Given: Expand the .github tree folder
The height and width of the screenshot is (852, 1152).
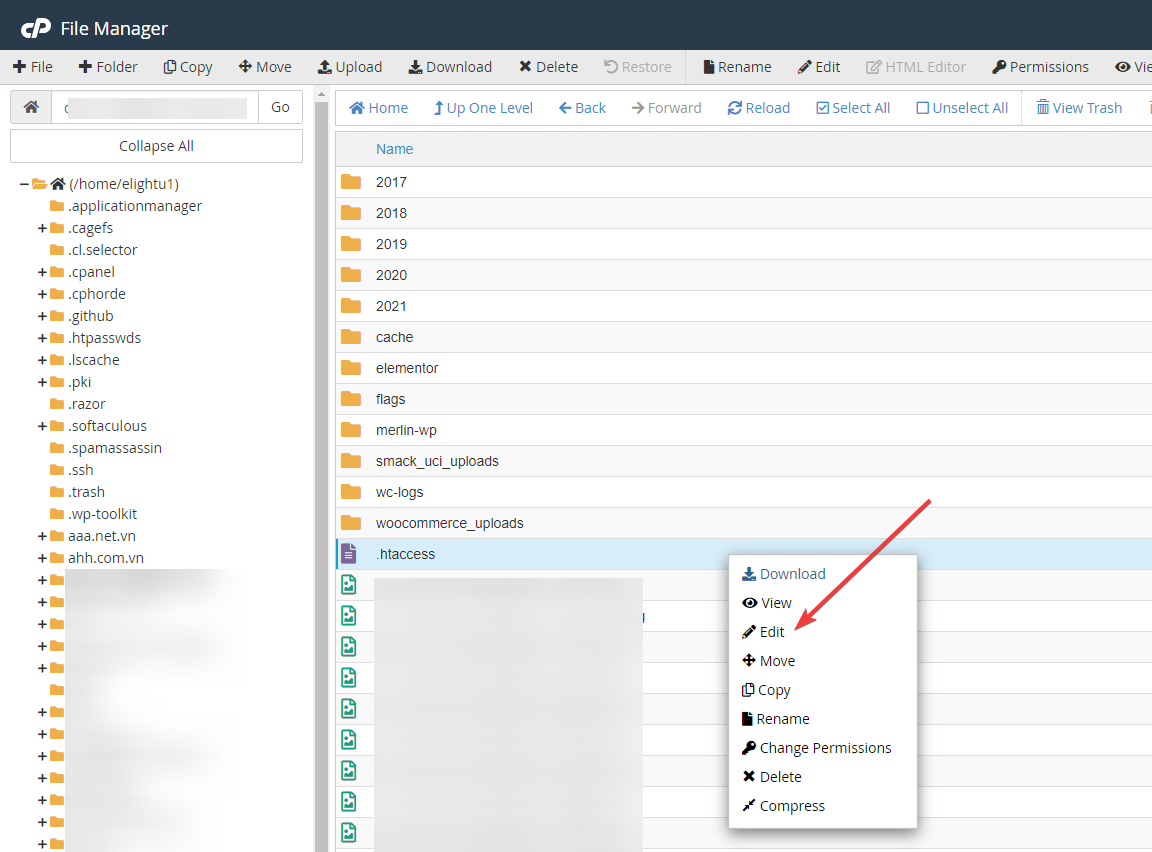Looking at the screenshot, I should coord(43,317).
